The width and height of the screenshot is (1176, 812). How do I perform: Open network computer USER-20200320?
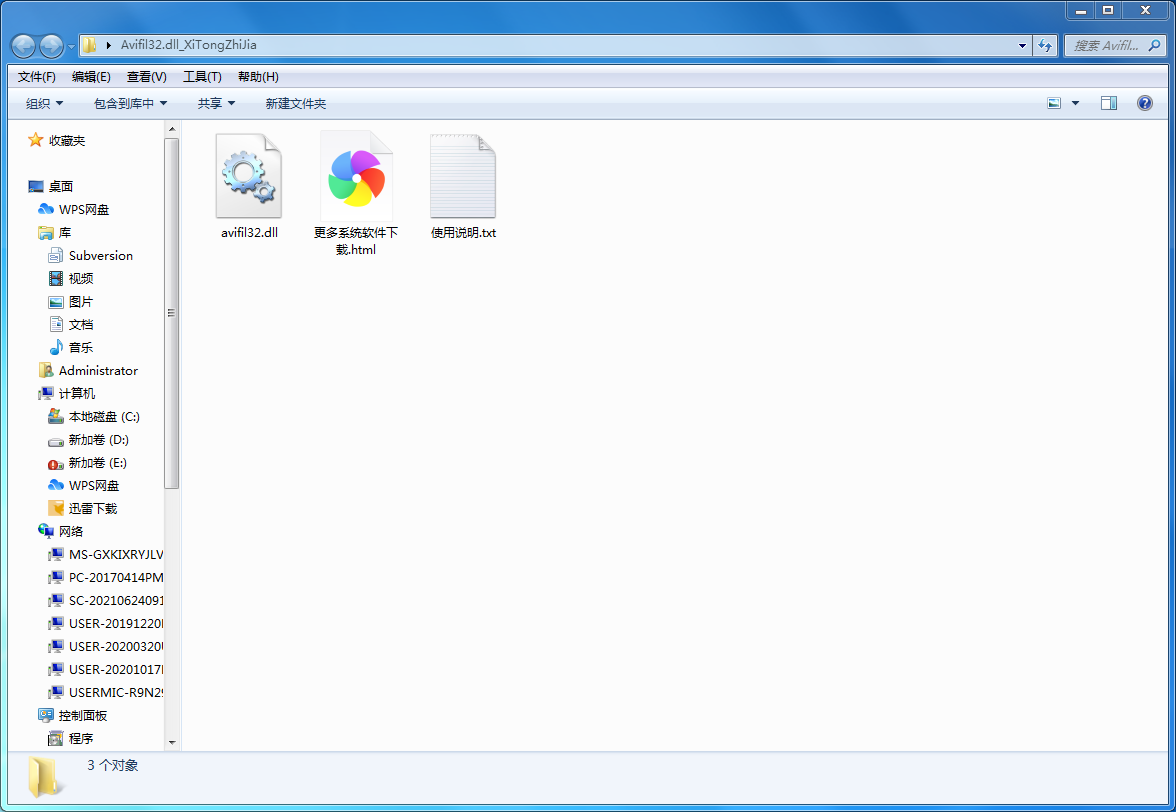pyautogui.click(x=106, y=646)
